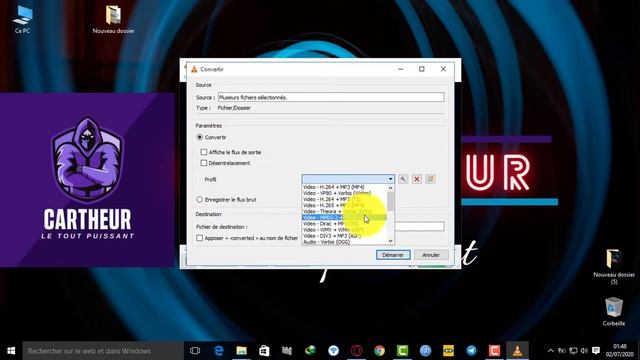Open the Wi-Fi hotspot app taskbar icon
The height and width of the screenshot is (360, 640).
point(333,351)
